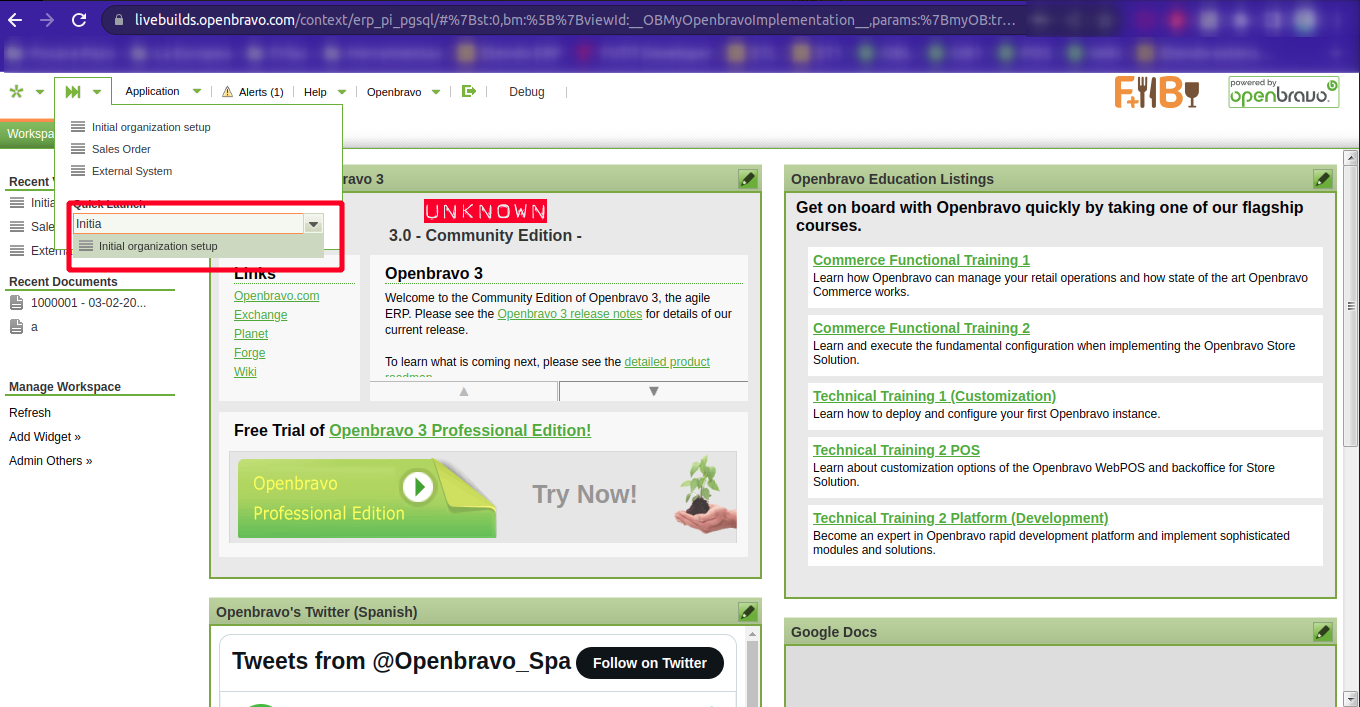Open the Openbravo.com link
This screenshot has height=707, width=1360.
277,295
